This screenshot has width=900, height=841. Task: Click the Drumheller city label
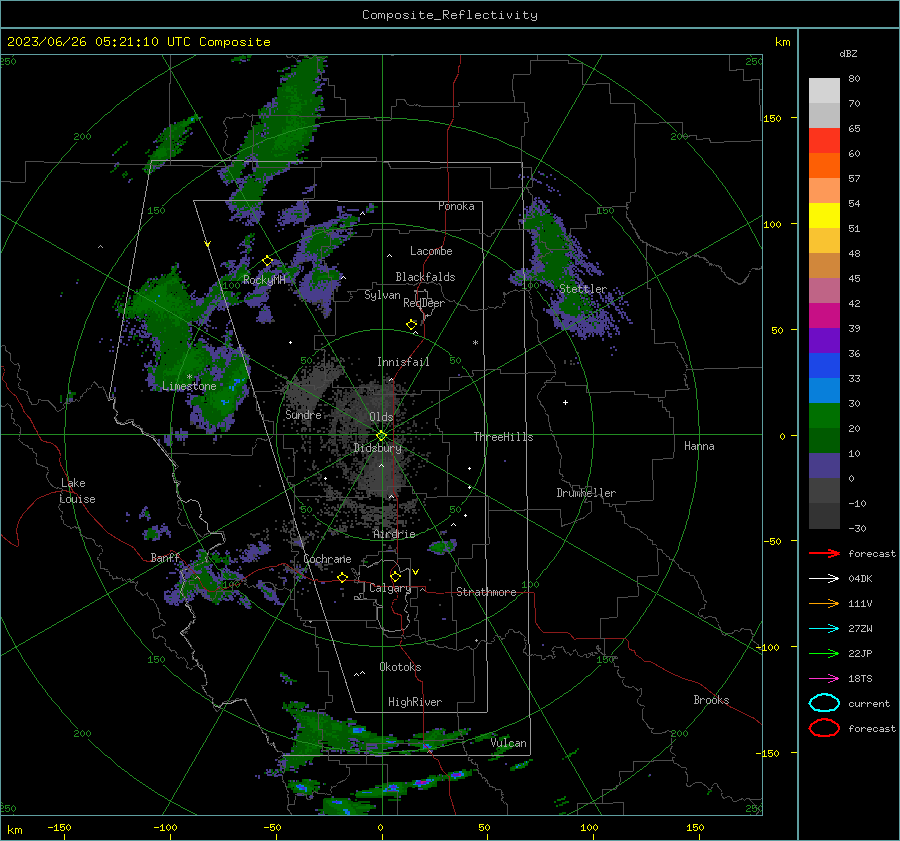coord(586,493)
